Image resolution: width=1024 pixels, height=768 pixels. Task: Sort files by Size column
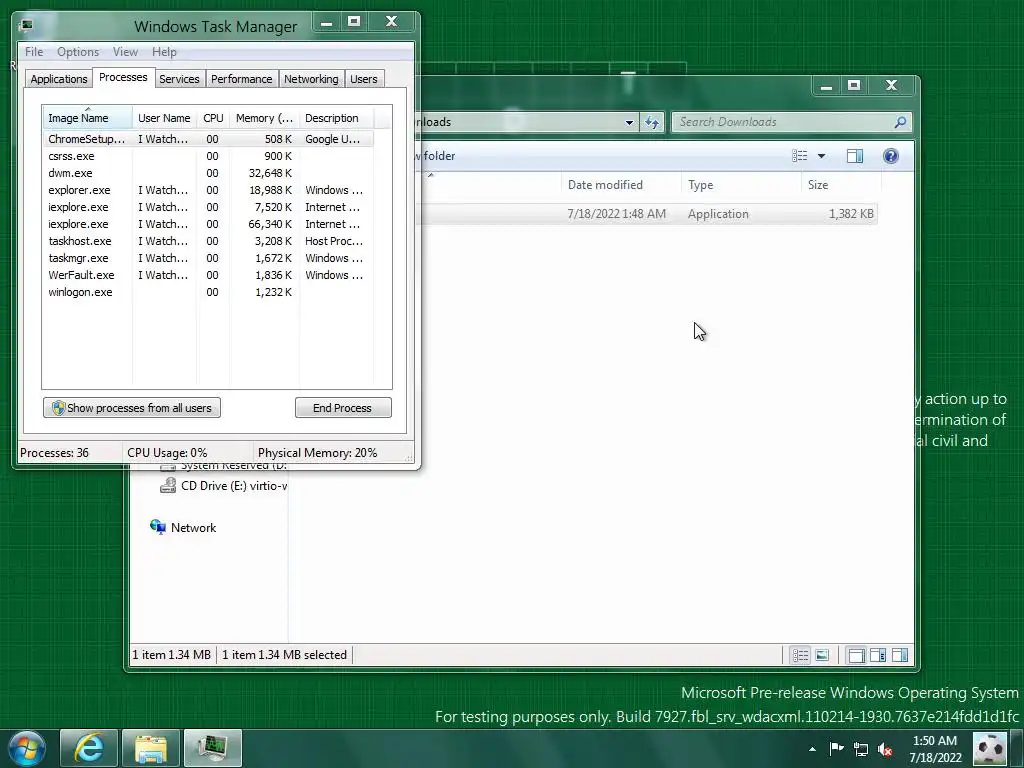pyautogui.click(x=841, y=185)
